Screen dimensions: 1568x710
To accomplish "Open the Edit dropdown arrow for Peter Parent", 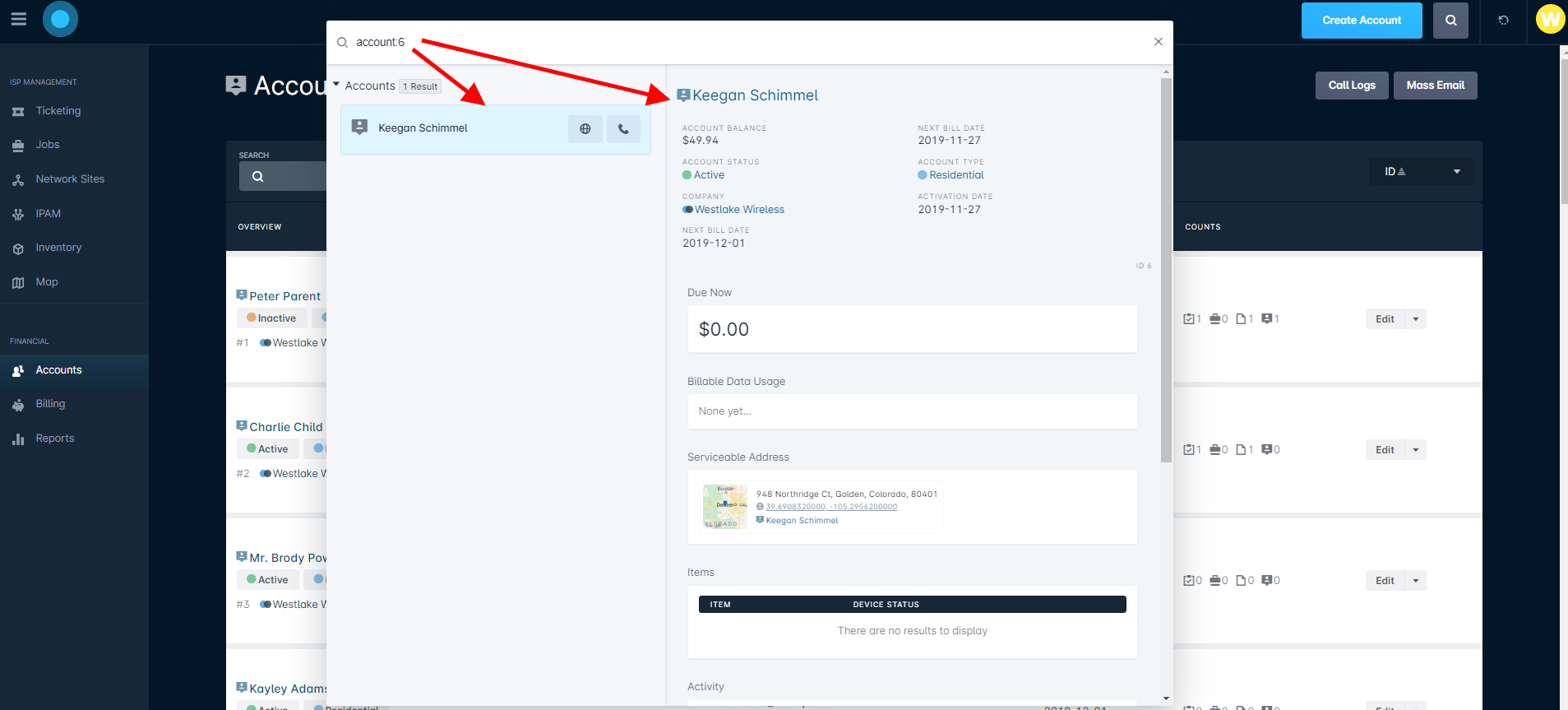I will click(1416, 319).
